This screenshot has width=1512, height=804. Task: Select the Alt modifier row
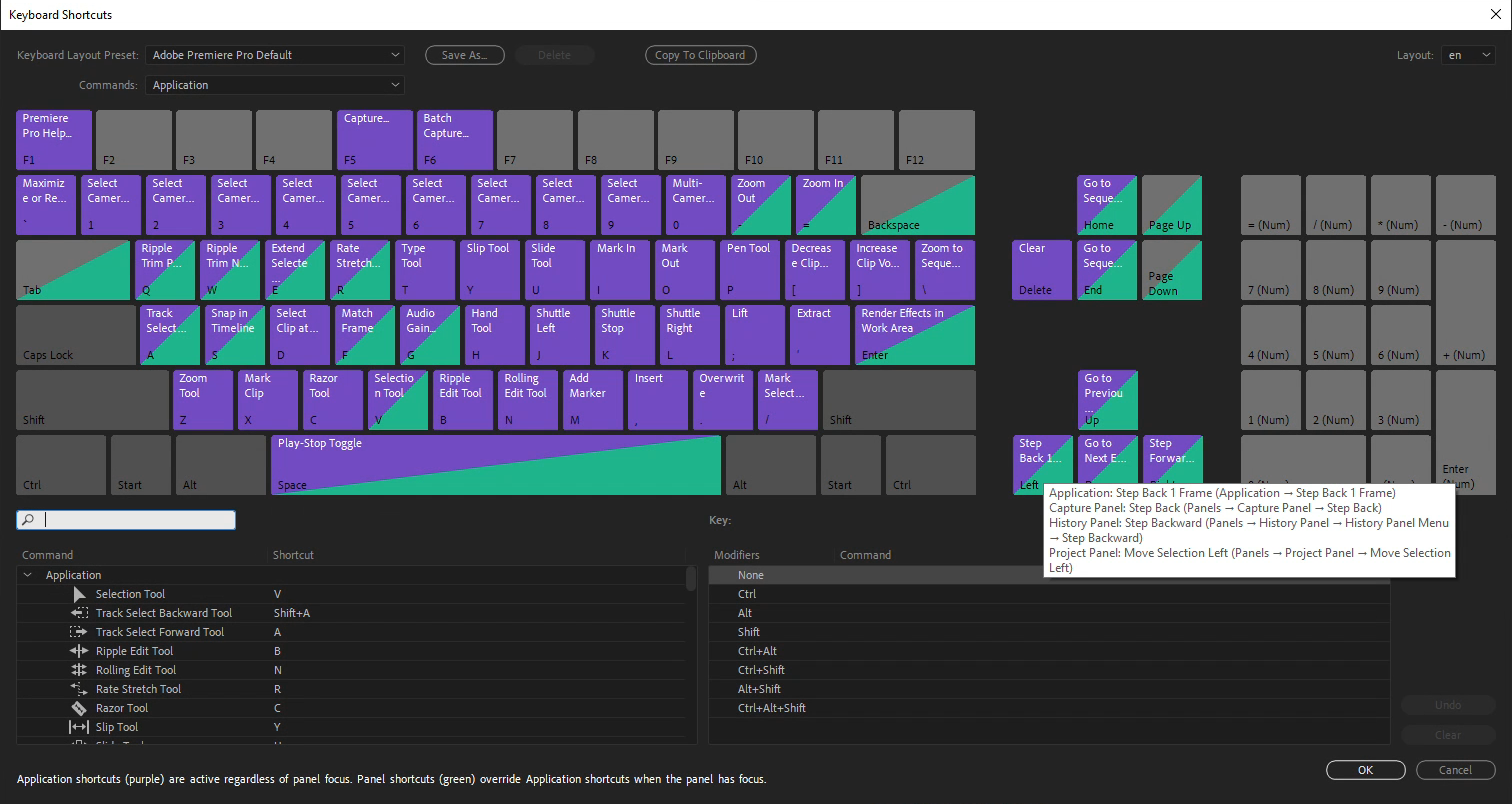pos(744,612)
